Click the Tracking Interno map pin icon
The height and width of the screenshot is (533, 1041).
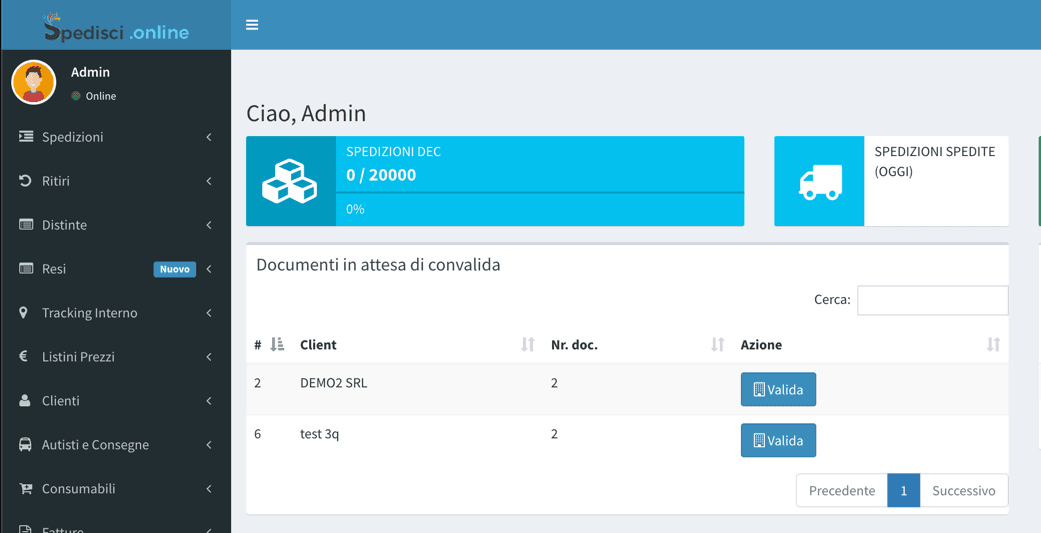[x=24, y=313]
